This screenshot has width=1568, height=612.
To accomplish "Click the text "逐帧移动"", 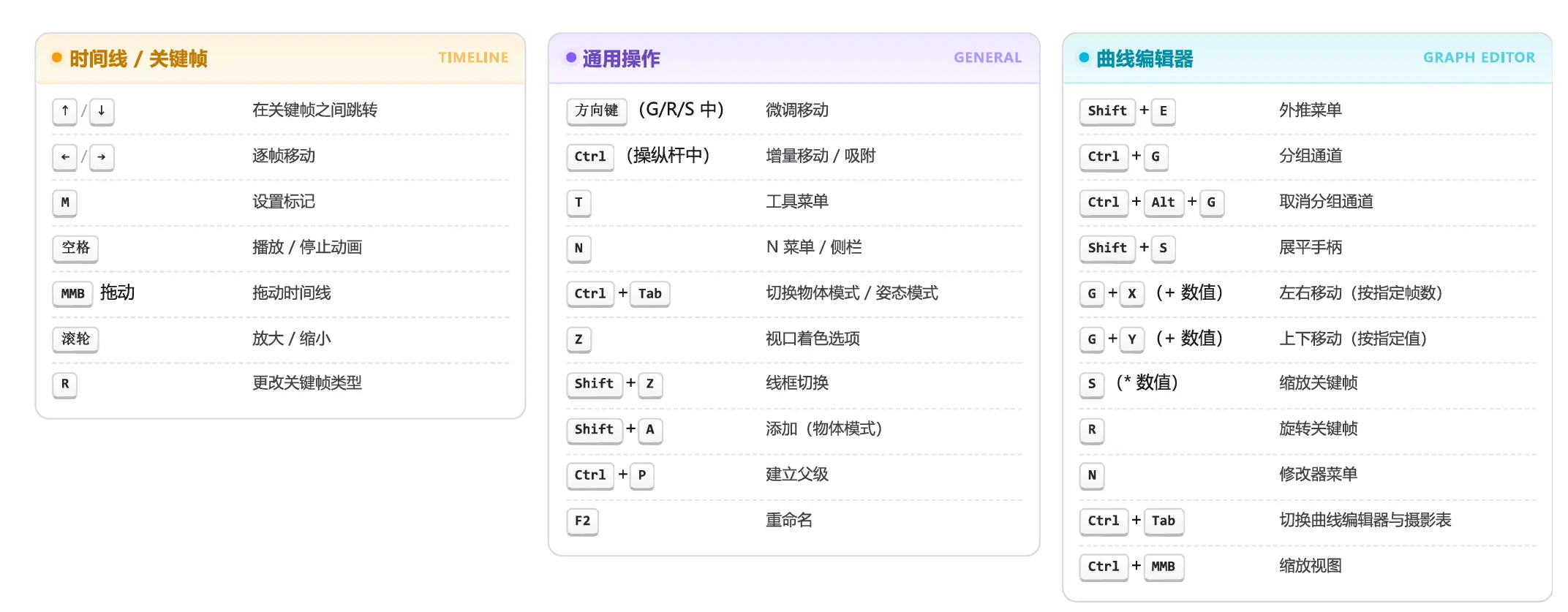I will tap(284, 156).
